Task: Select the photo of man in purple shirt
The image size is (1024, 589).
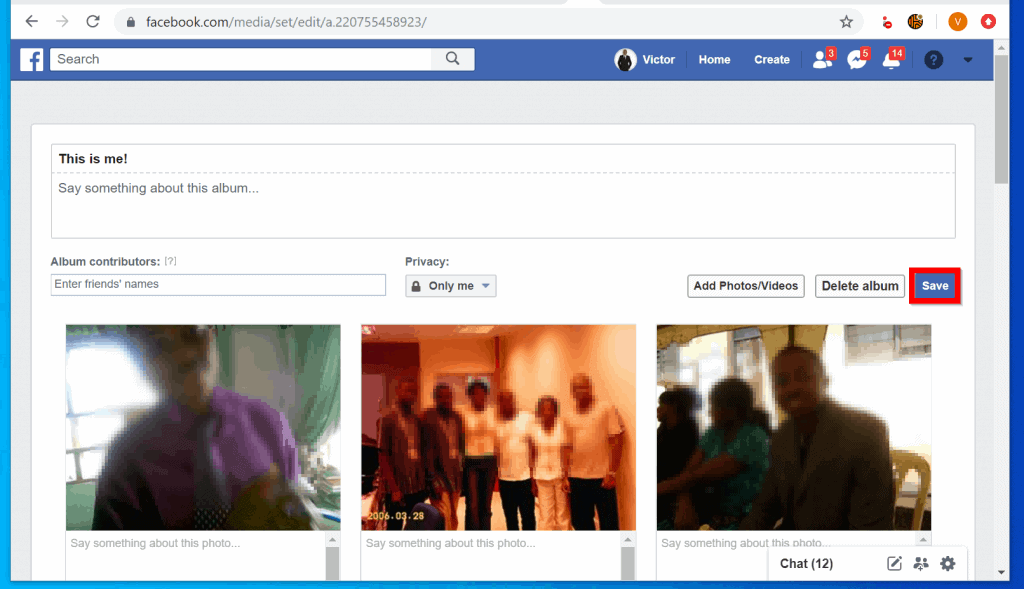Action: point(203,427)
